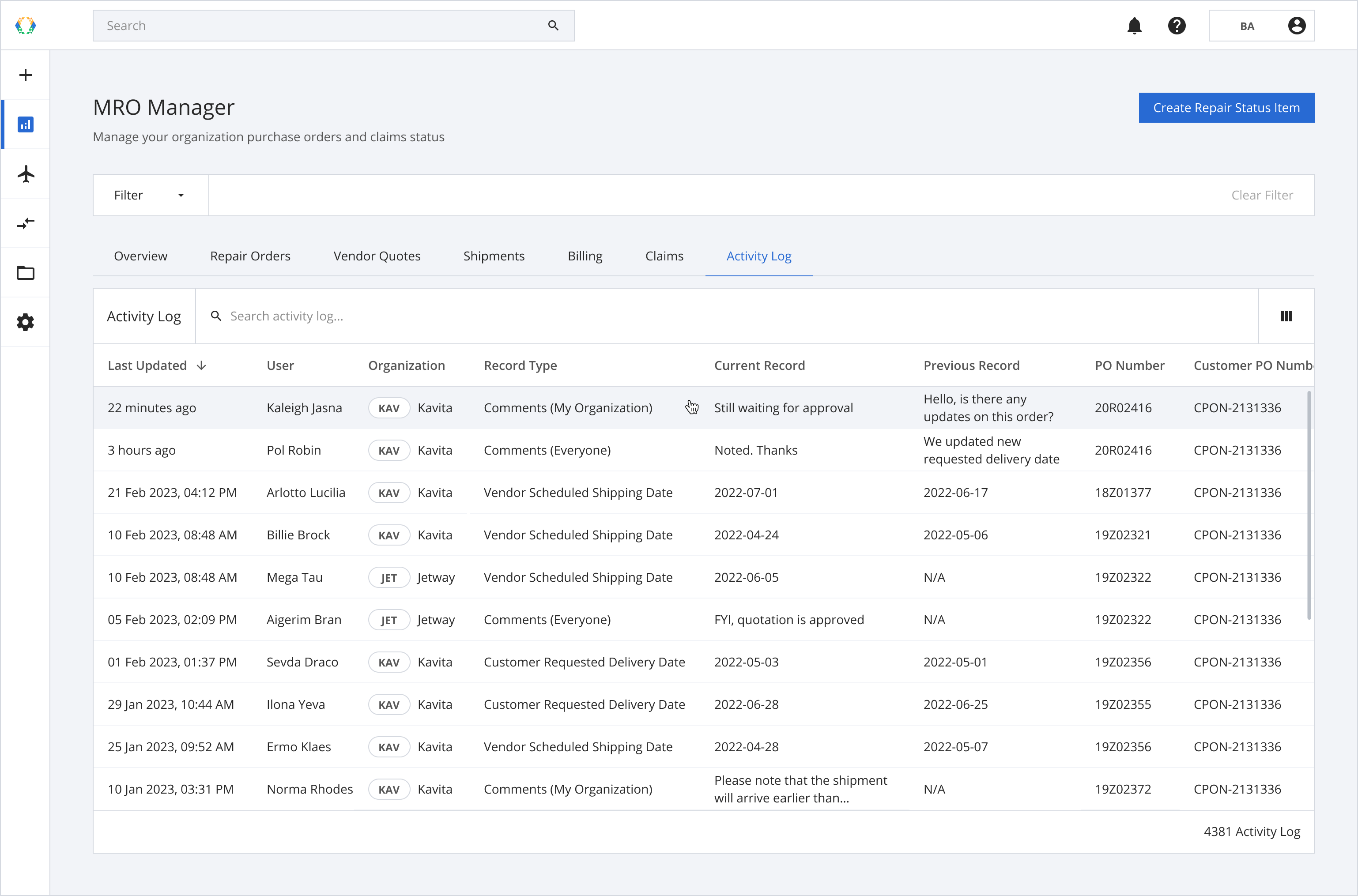Click JET badge in Aigerim Bran row
Screen dimensions: 1358x896
389,620
